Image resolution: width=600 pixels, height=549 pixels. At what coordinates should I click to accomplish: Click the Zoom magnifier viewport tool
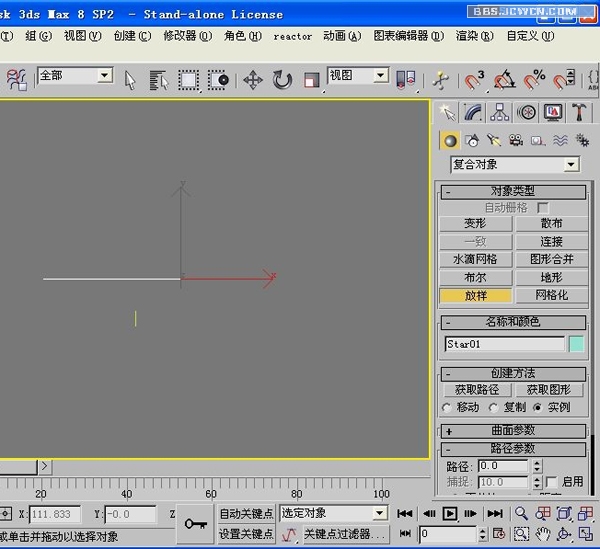point(521,513)
